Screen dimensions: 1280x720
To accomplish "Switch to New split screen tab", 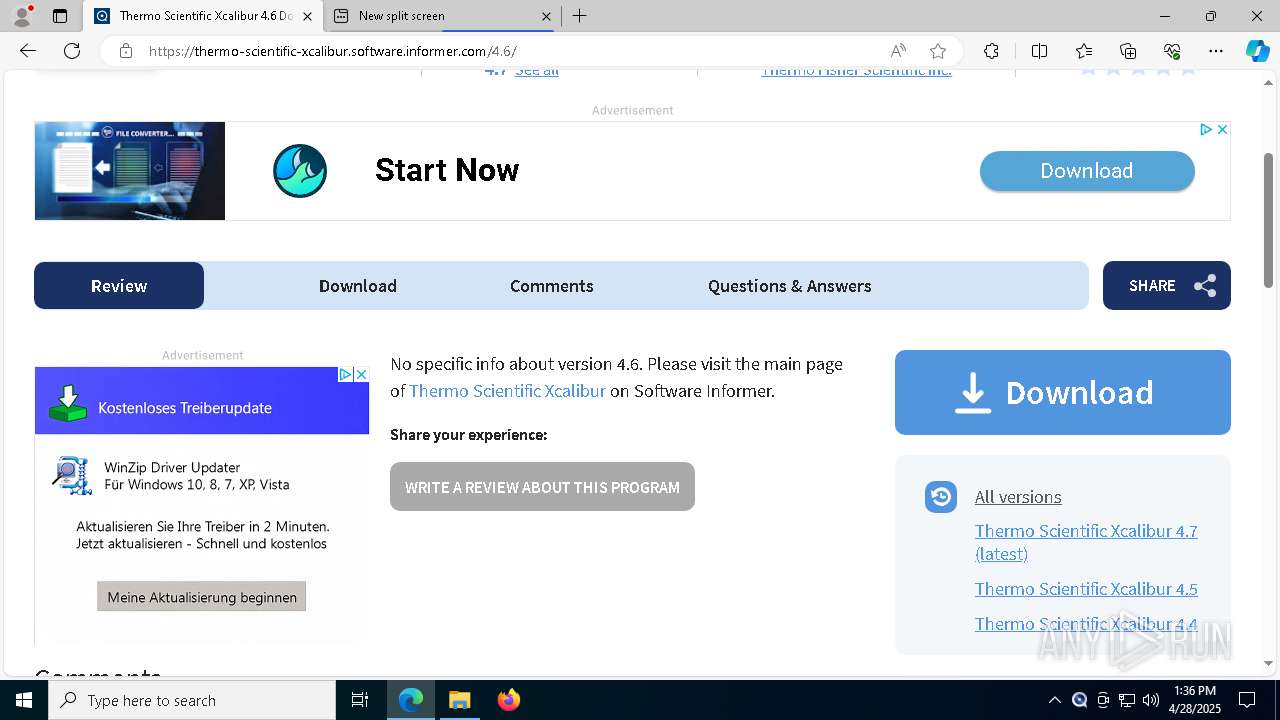I will (x=443, y=16).
